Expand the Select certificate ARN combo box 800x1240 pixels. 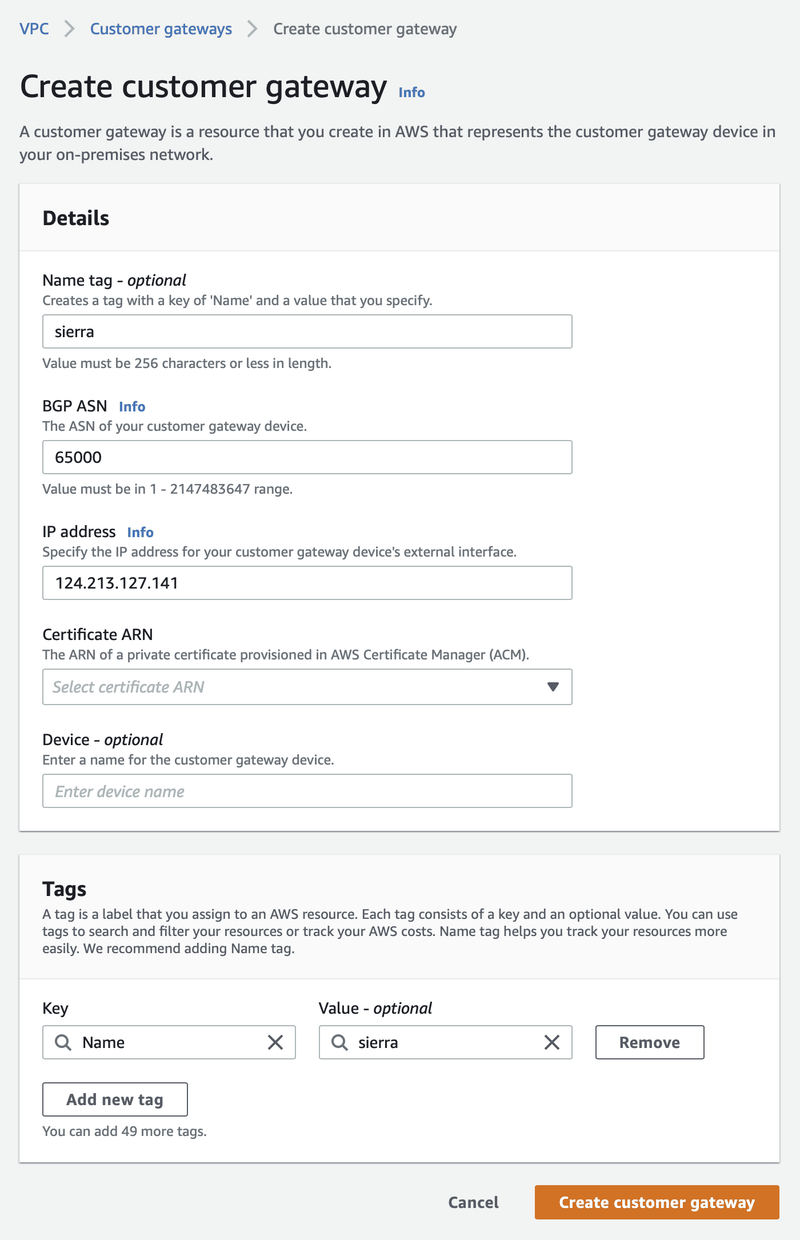tap(300, 687)
